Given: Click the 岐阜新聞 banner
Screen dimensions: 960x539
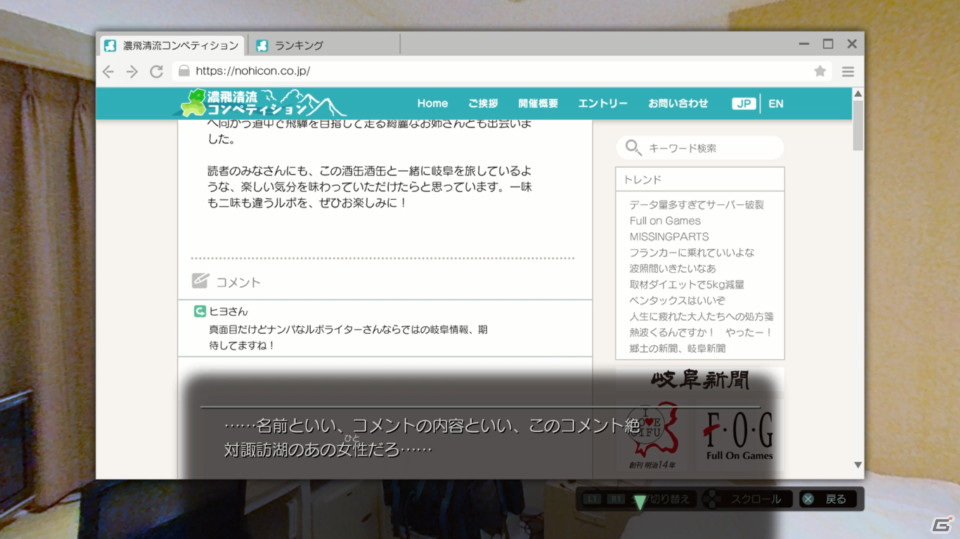Looking at the screenshot, I should click(x=700, y=380).
